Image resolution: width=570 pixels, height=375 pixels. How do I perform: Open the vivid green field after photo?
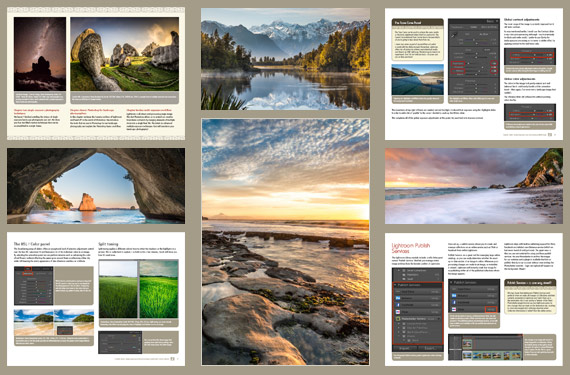point(158,289)
